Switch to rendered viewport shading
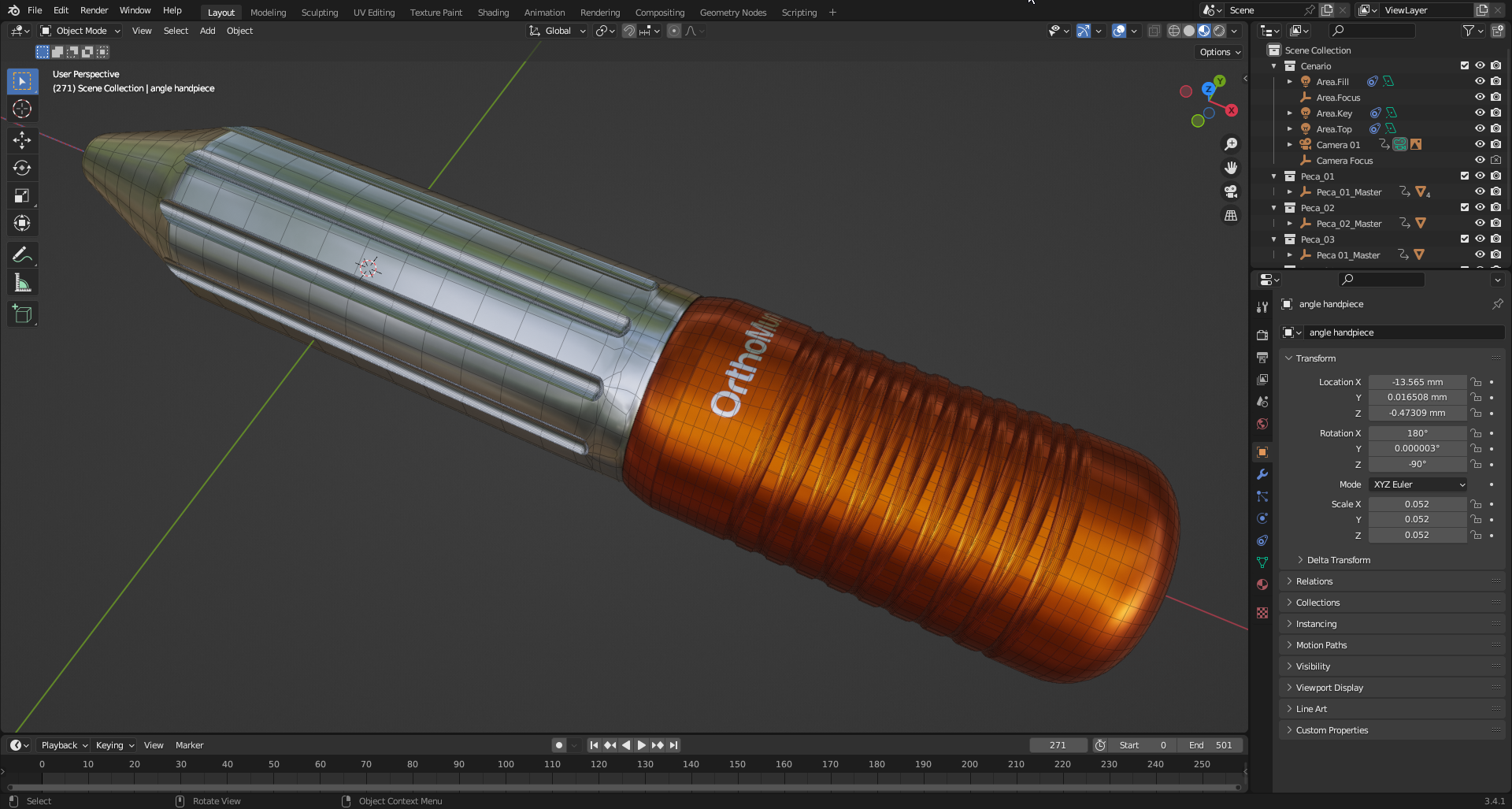Screen dimensions: 1512x809 point(1219,31)
